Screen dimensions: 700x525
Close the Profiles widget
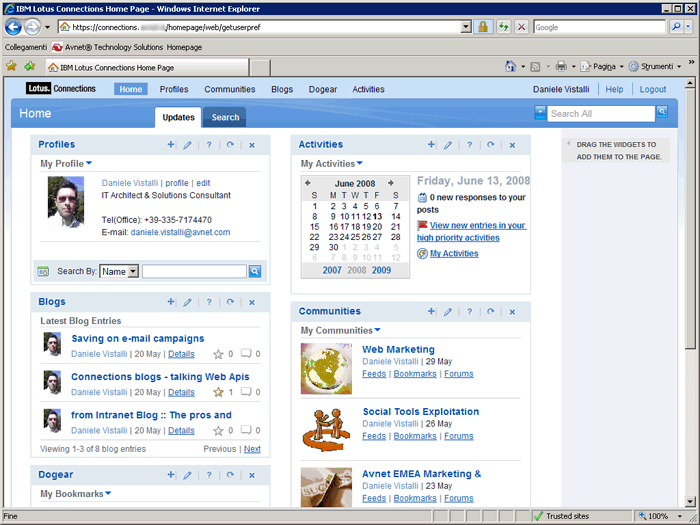click(x=252, y=145)
